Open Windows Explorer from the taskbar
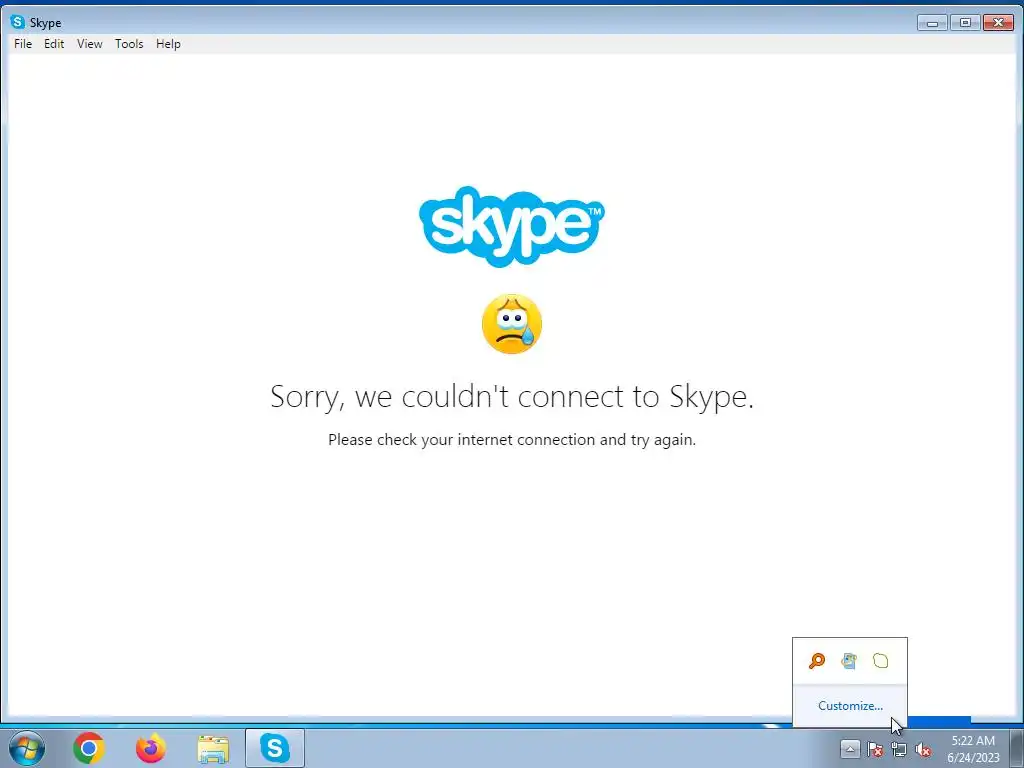The width and height of the screenshot is (1024, 768). click(x=213, y=749)
